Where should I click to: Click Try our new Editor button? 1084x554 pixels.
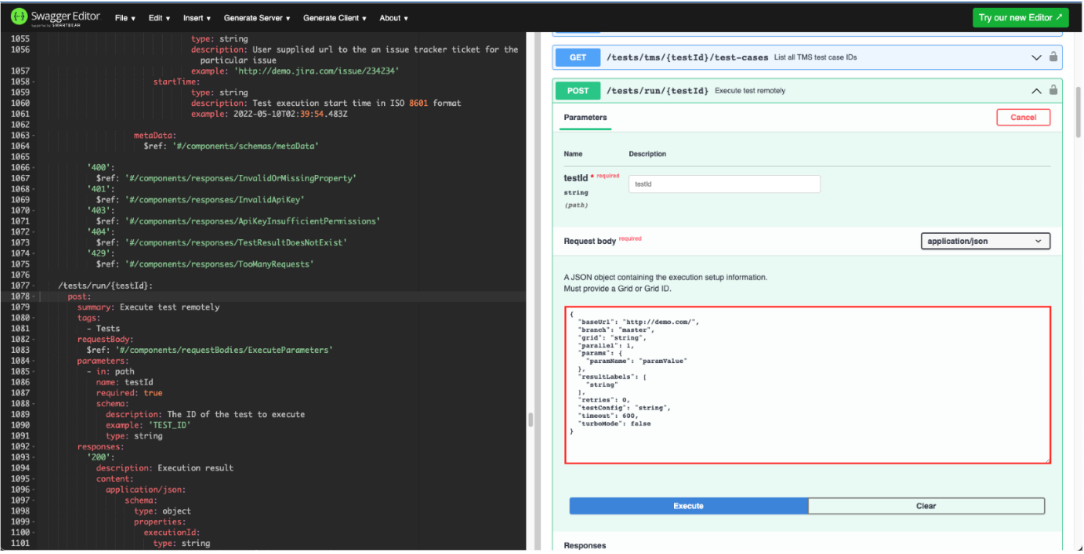(x=1020, y=17)
